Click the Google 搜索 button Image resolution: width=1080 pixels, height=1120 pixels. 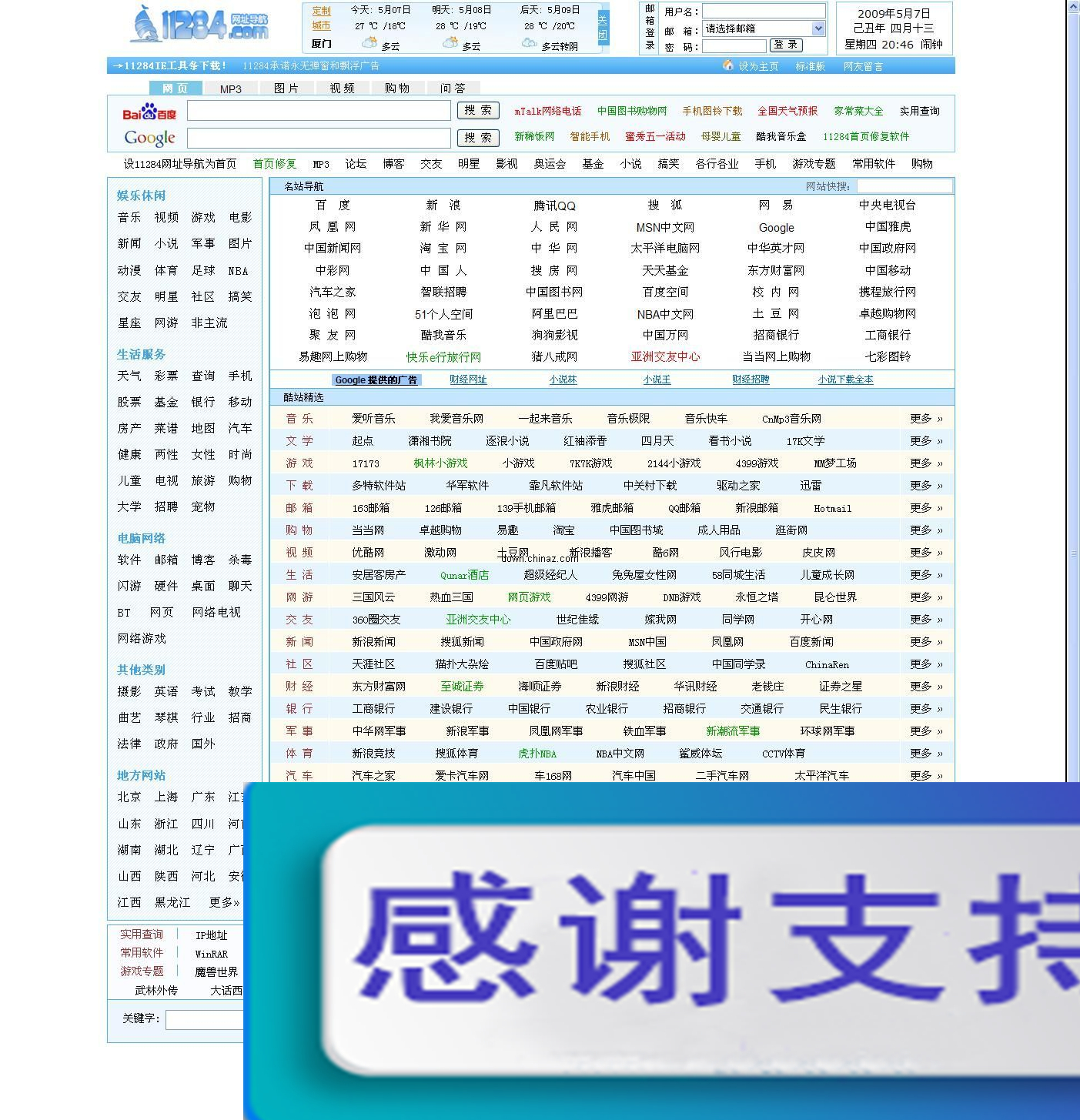(x=478, y=138)
